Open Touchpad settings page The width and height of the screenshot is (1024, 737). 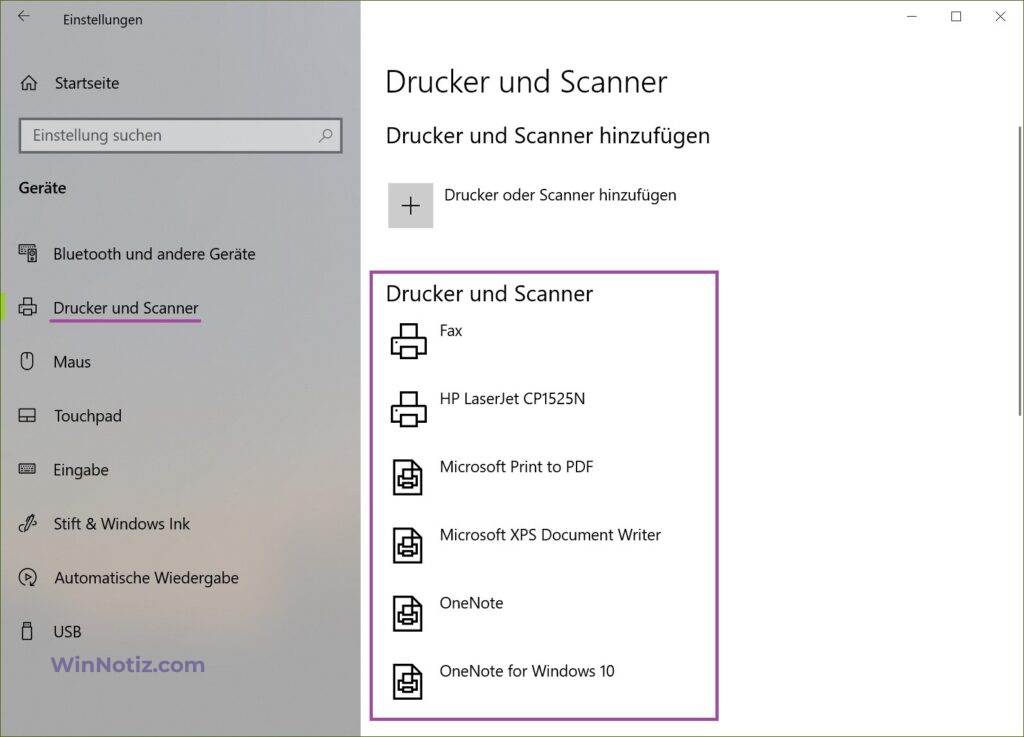coord(88,416)
